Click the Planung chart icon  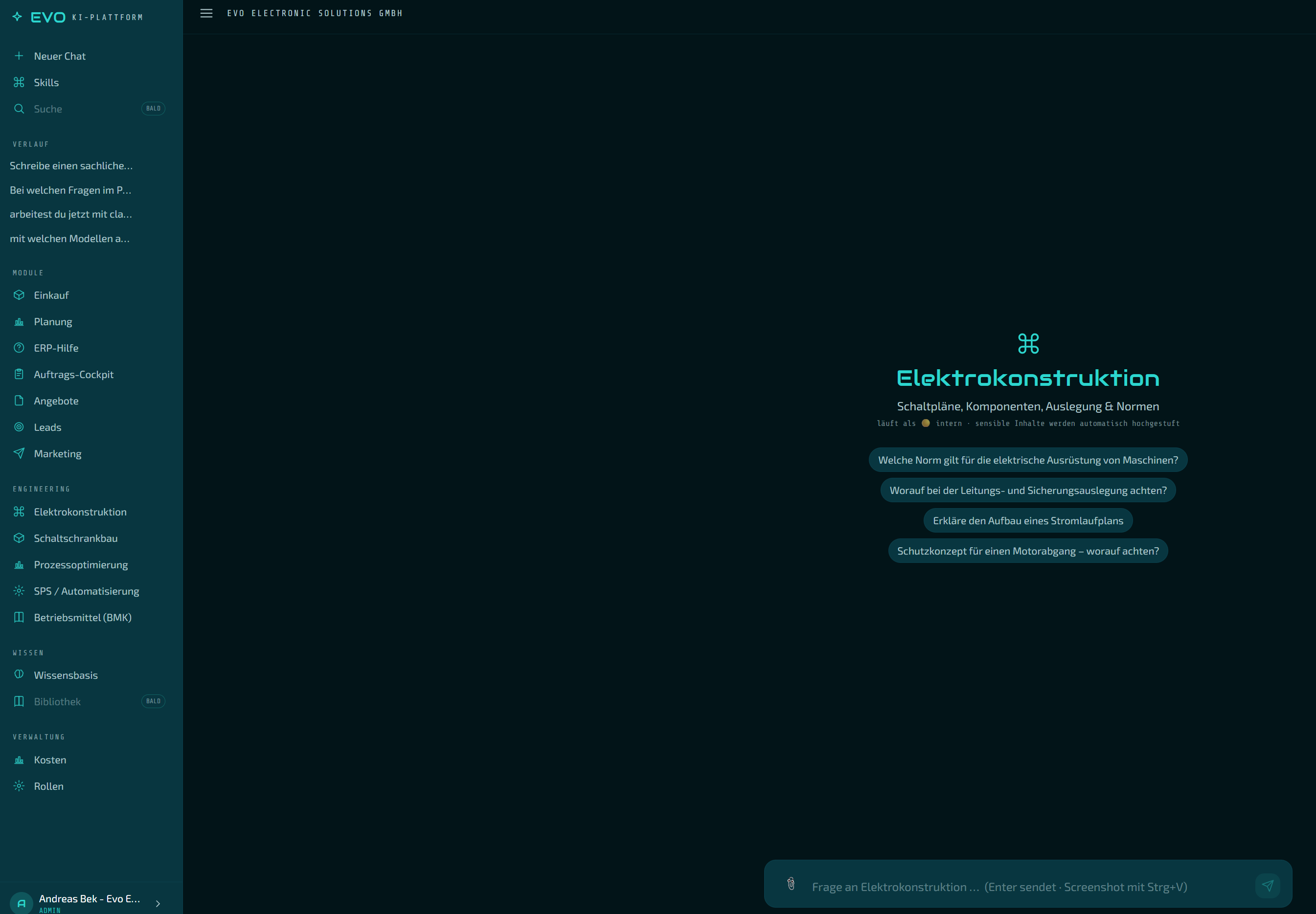point(19,321)
